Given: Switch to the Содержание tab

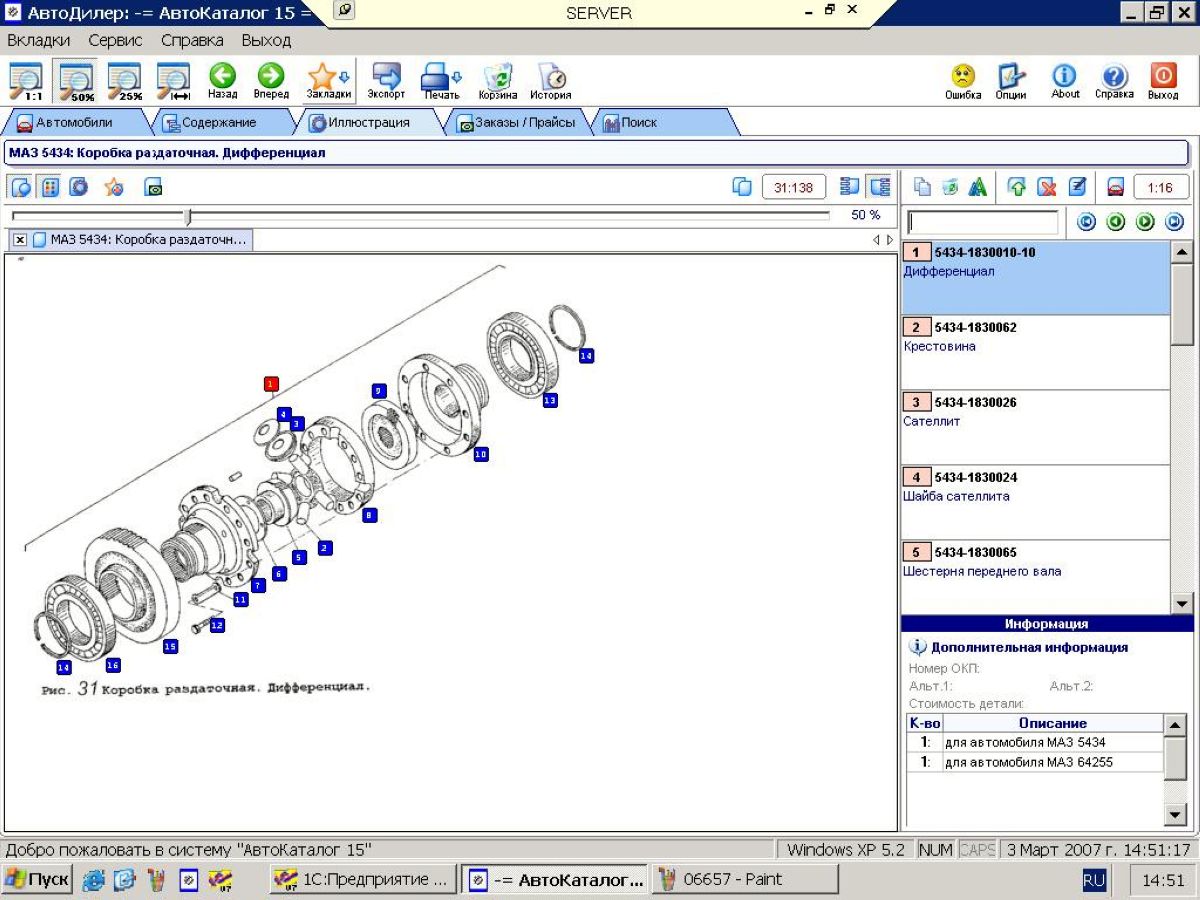Looking at the screenshot, I should [x=218, y=122].
